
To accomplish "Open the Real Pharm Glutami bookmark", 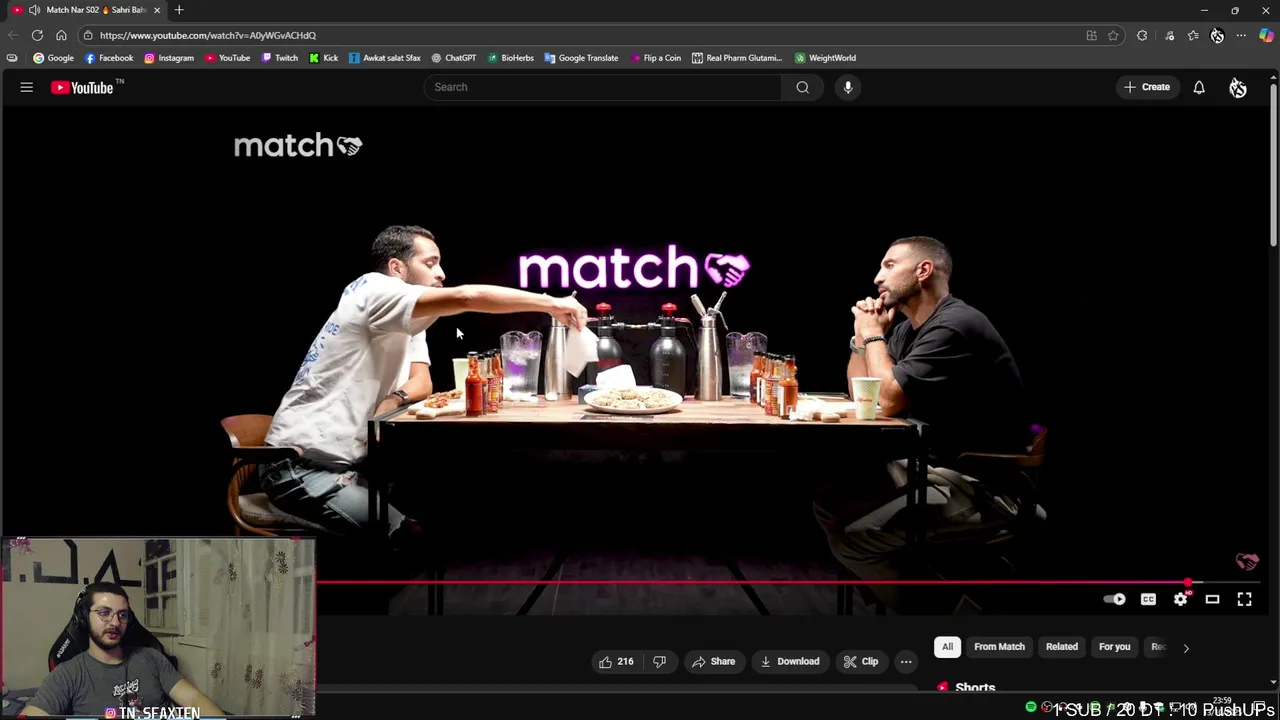I will click(x=737, y=58).
